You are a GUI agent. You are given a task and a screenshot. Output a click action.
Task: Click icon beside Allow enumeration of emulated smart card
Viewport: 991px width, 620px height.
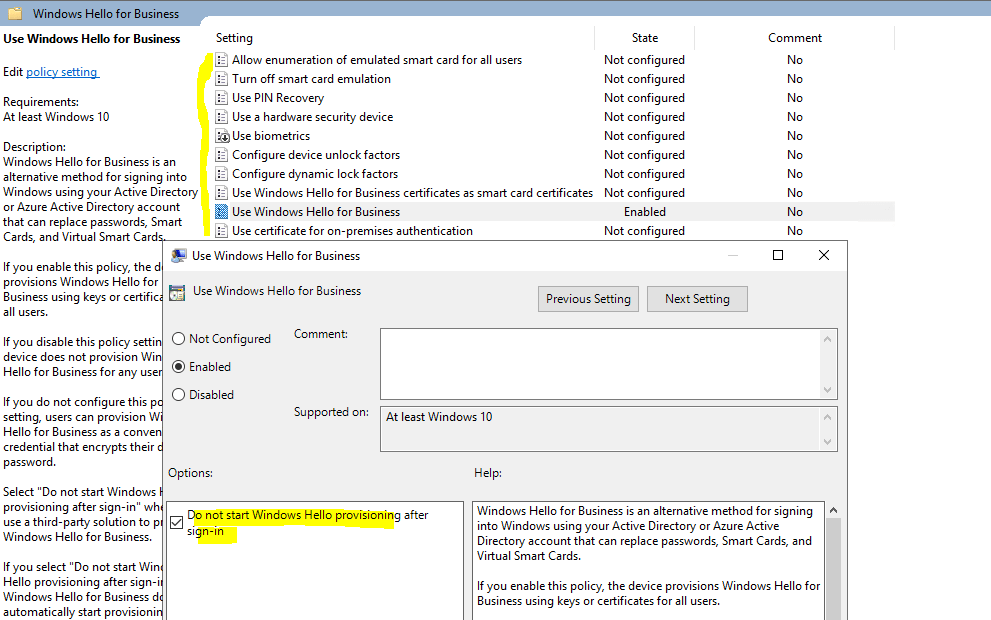coord(221,60)
